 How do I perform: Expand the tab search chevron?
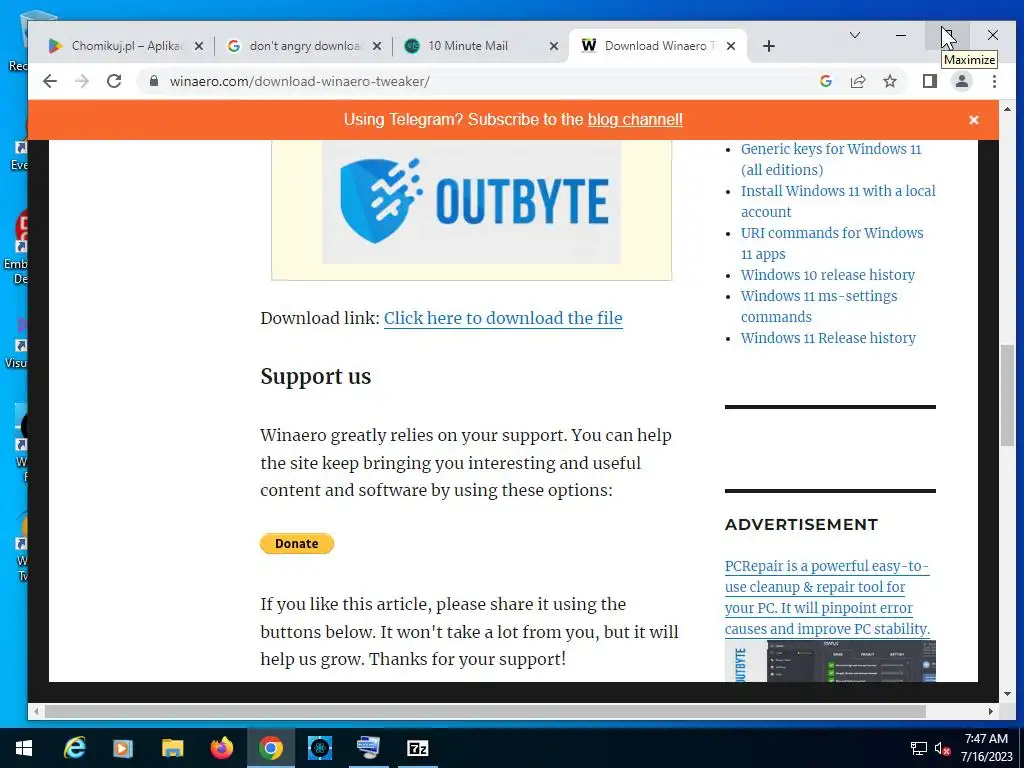[x=854, y=35]
